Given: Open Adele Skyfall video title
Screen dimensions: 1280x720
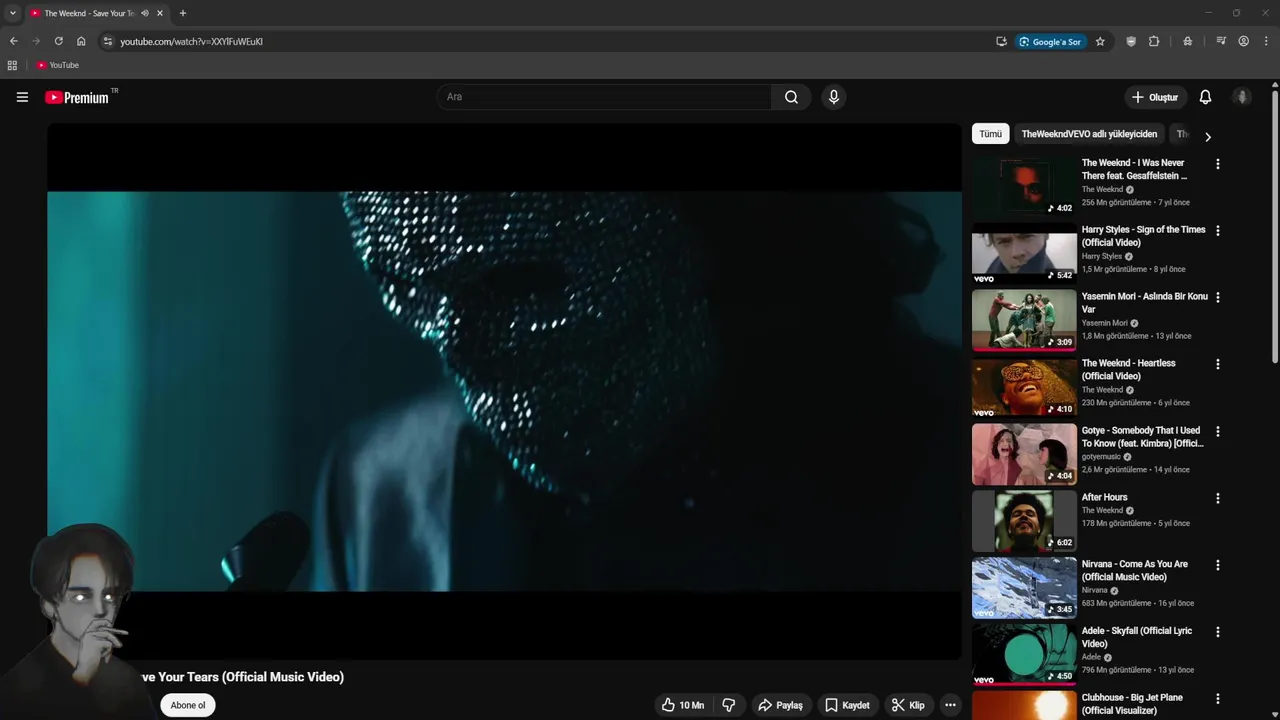Looking at the screenshot, I should pos(1137,637).
